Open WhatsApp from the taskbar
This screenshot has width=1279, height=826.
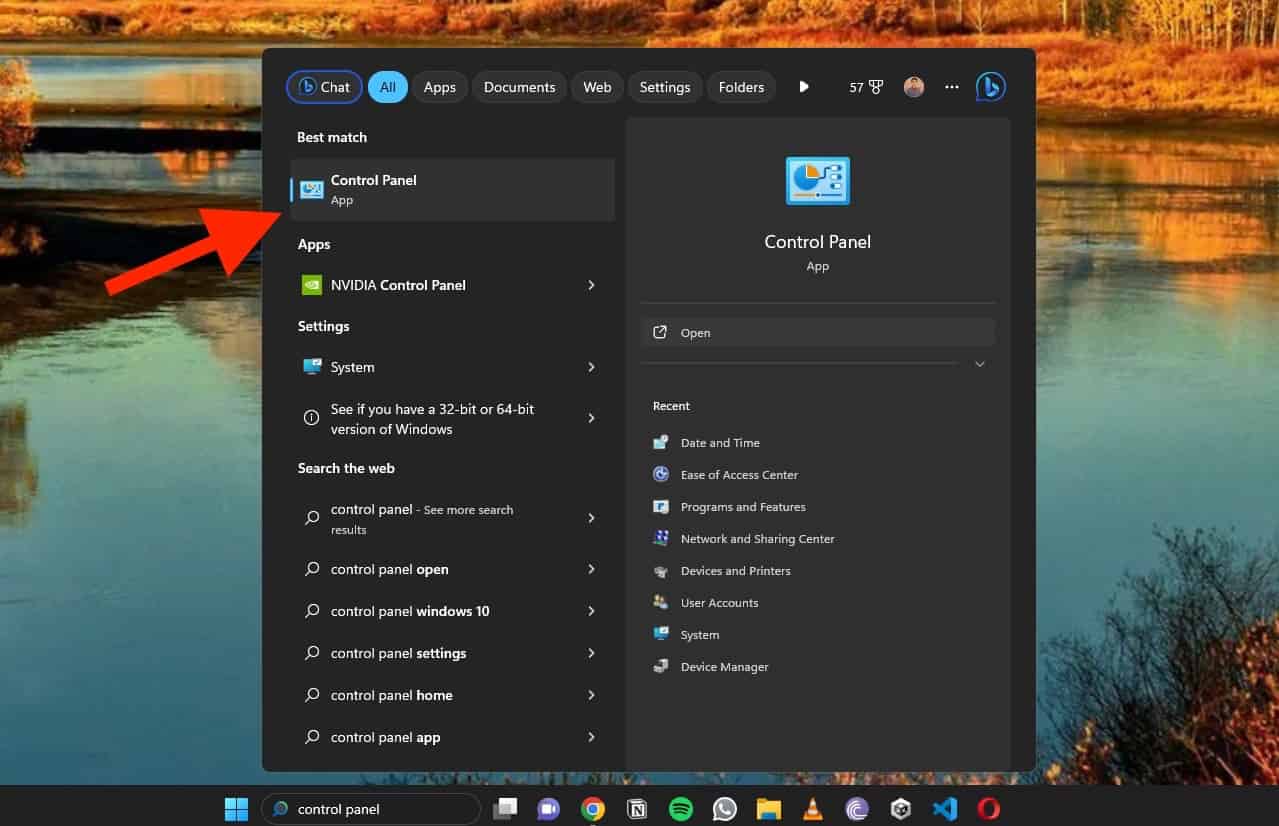[725, 809]
